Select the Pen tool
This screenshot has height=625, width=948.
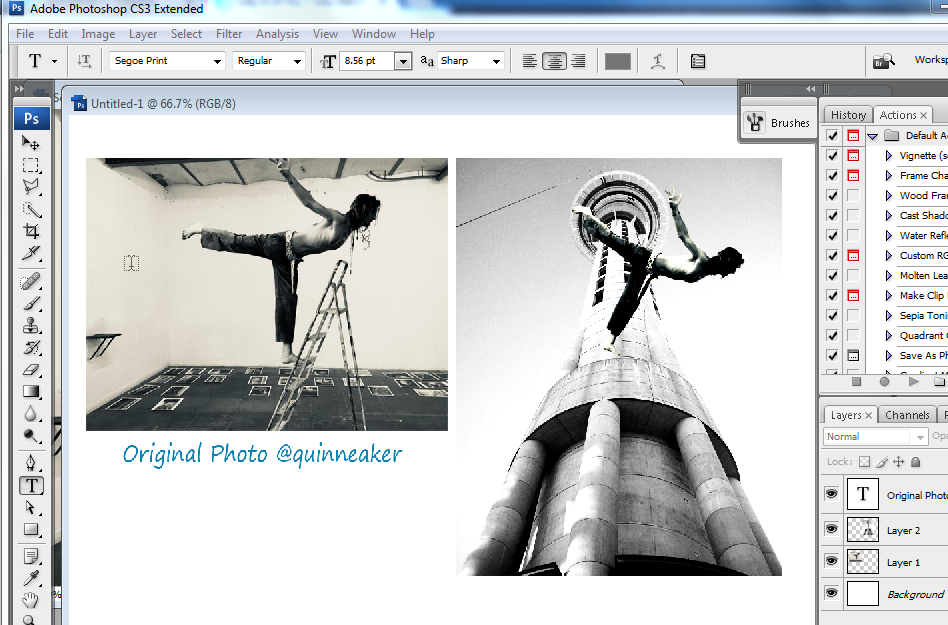point(30,464)
